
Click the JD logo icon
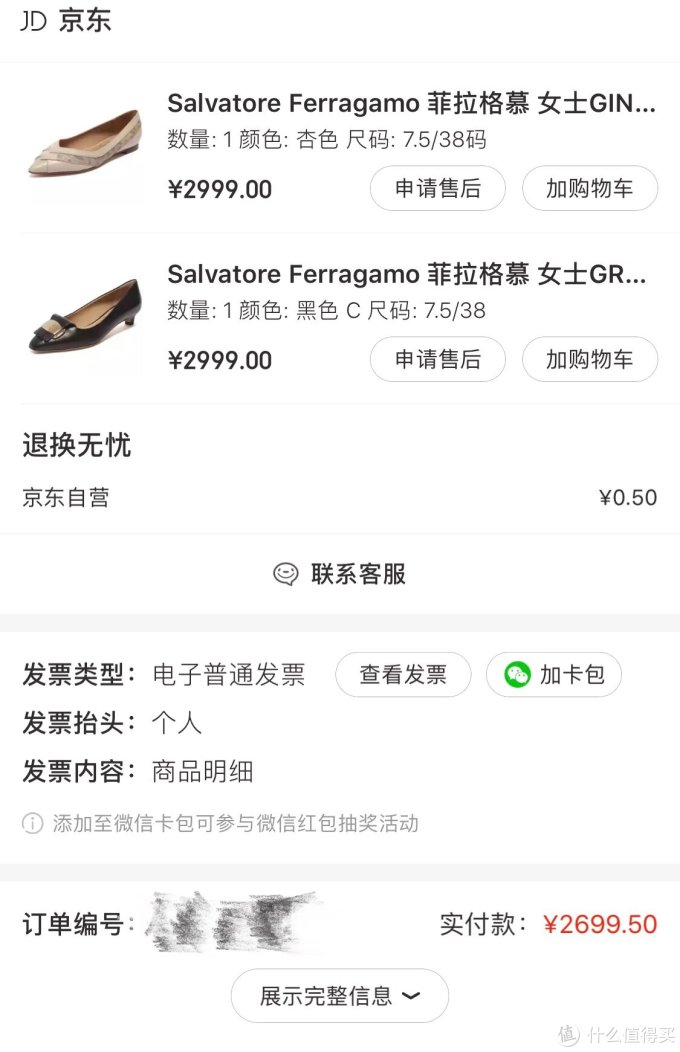tap(34, 21)
